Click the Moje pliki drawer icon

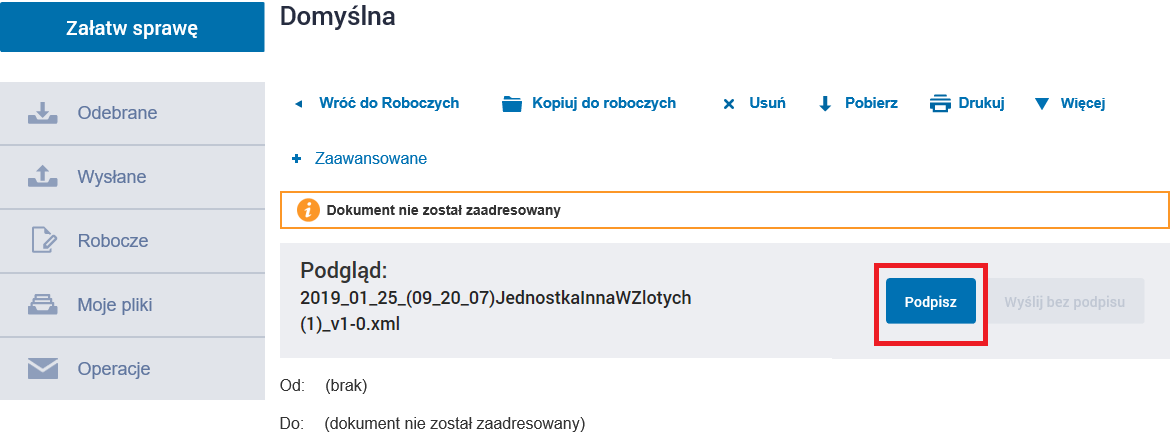(x=42, y=305)
